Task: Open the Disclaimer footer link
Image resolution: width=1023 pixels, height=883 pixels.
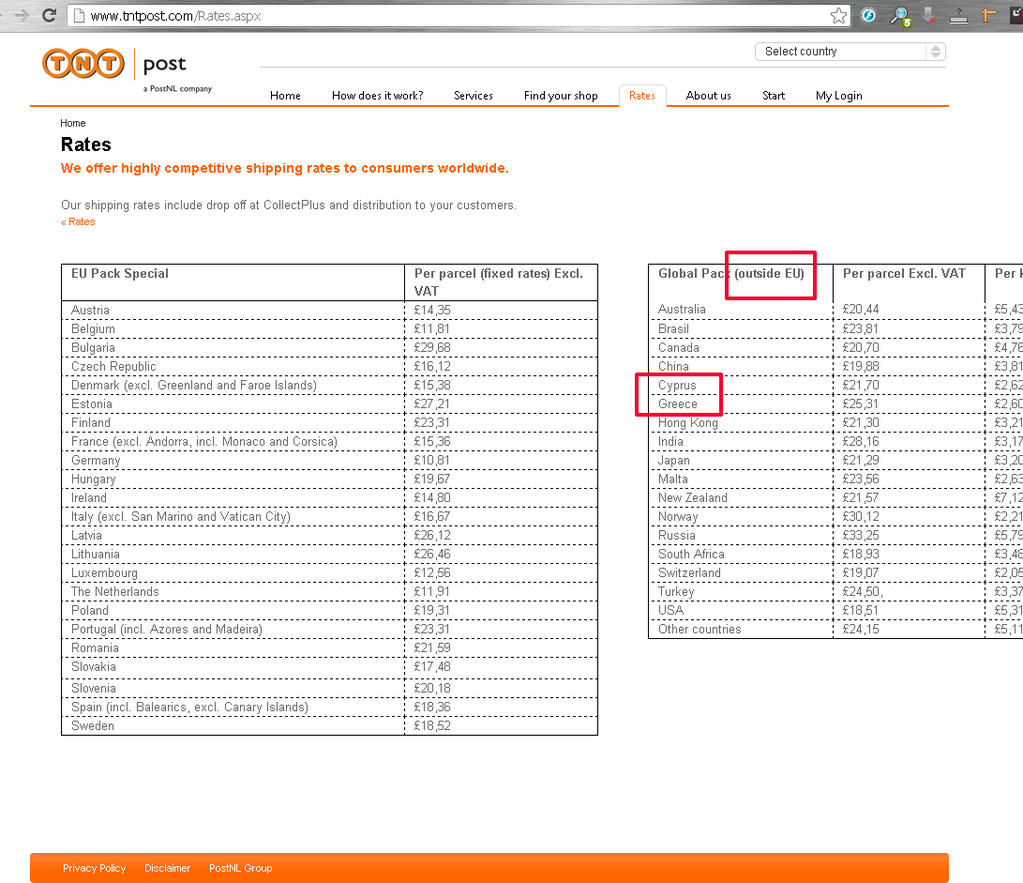Action: [x=167, y=868]
